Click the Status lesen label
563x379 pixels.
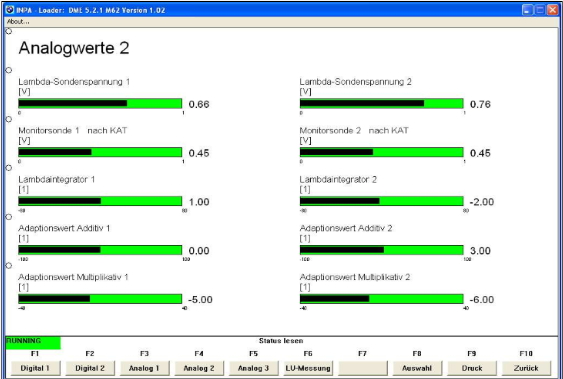281,341
